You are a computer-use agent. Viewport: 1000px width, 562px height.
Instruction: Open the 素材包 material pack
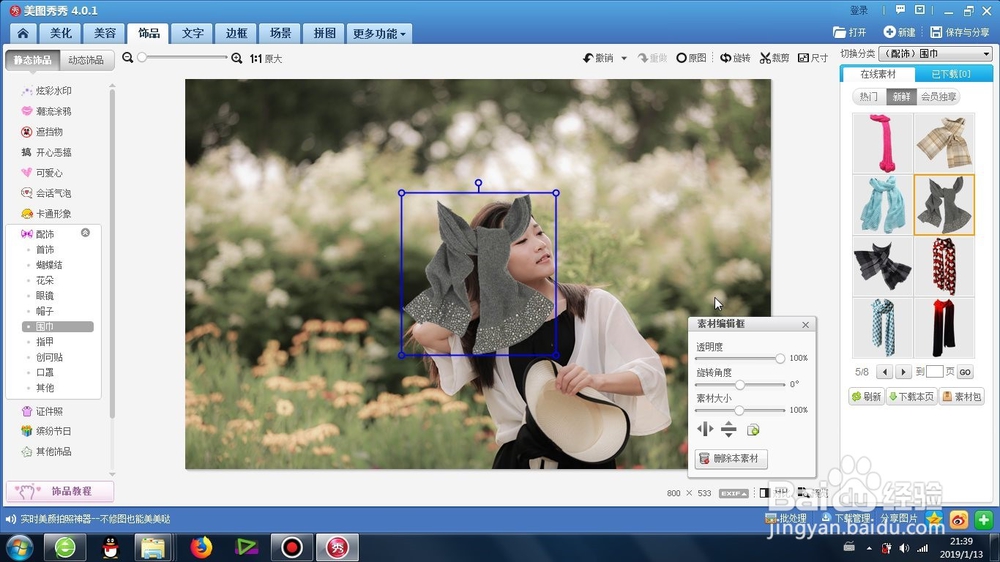pyautogui.click(x=962, y=397)
